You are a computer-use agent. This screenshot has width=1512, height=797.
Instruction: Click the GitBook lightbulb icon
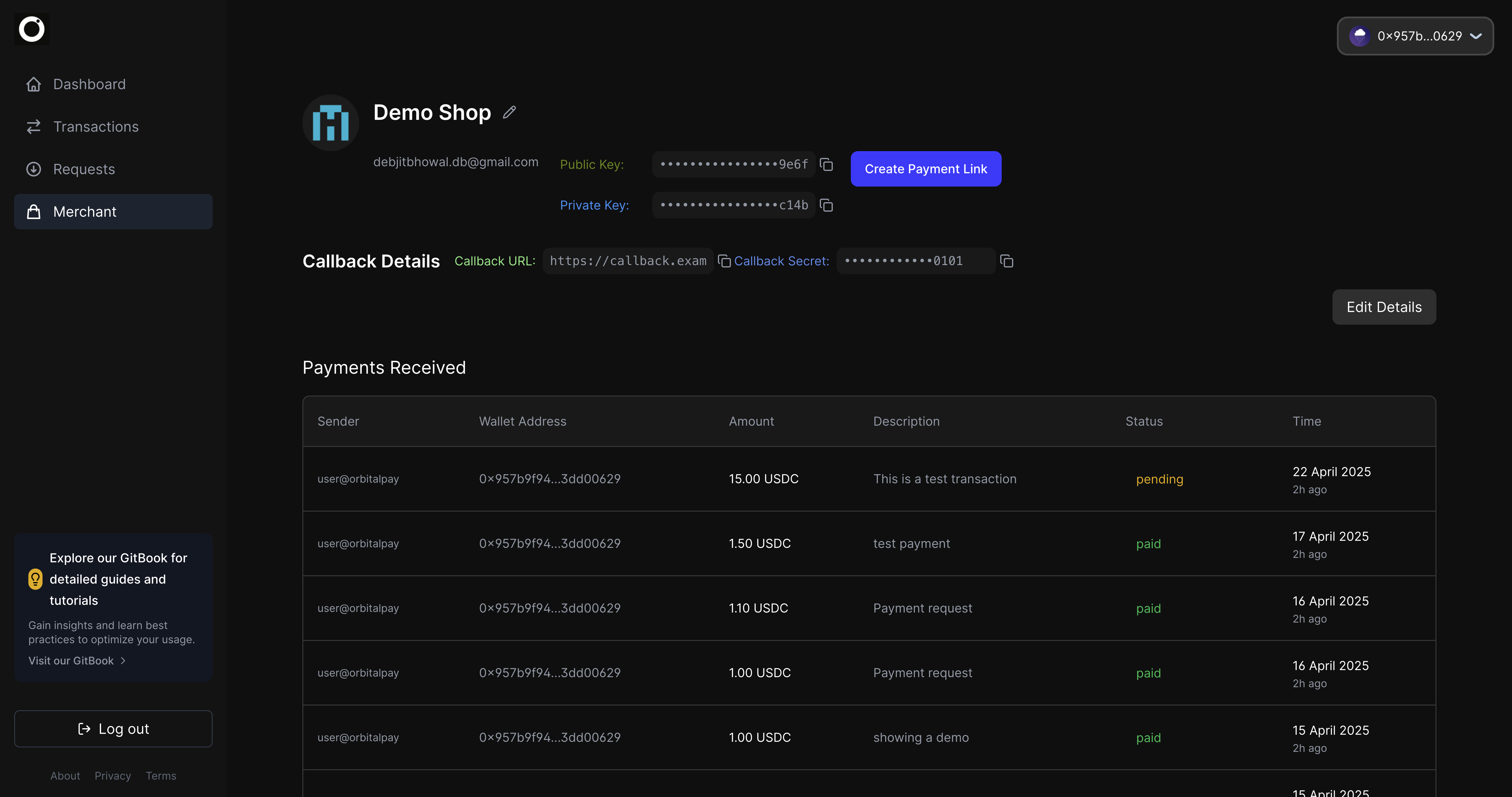click(x=35, y=579)
